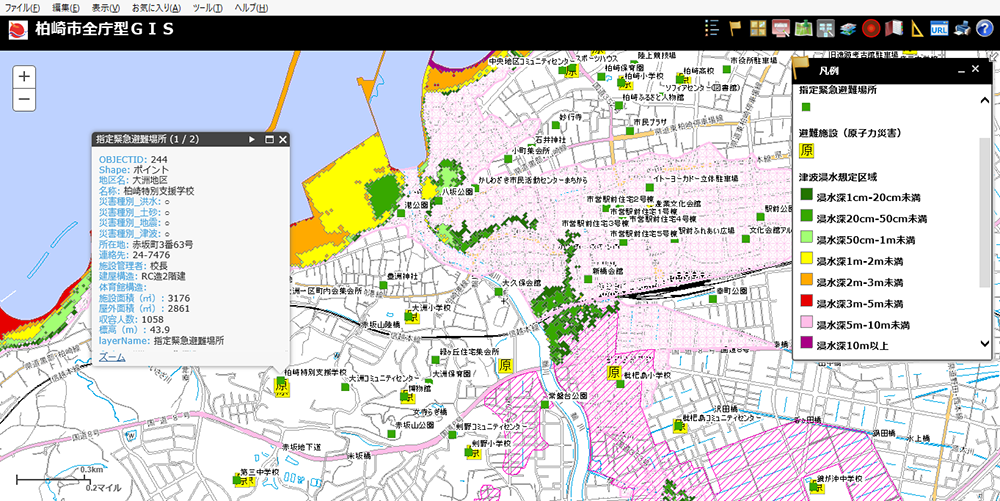Image resolution: width=1000 pixels, height=501 pixels.
Task: Click the URL share icon
Action: coord(939,28)
